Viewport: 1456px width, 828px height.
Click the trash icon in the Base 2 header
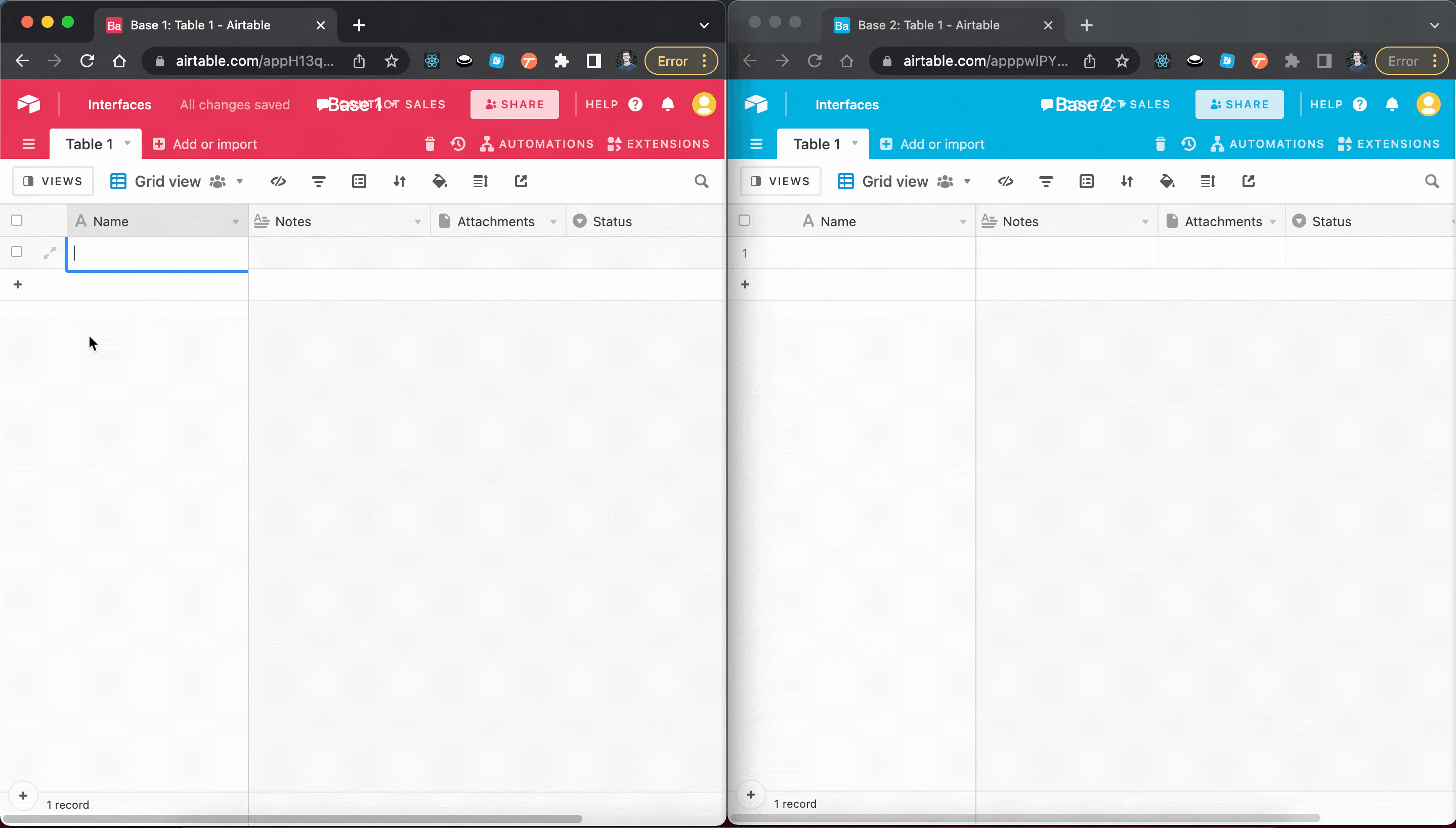[1161, 144]
